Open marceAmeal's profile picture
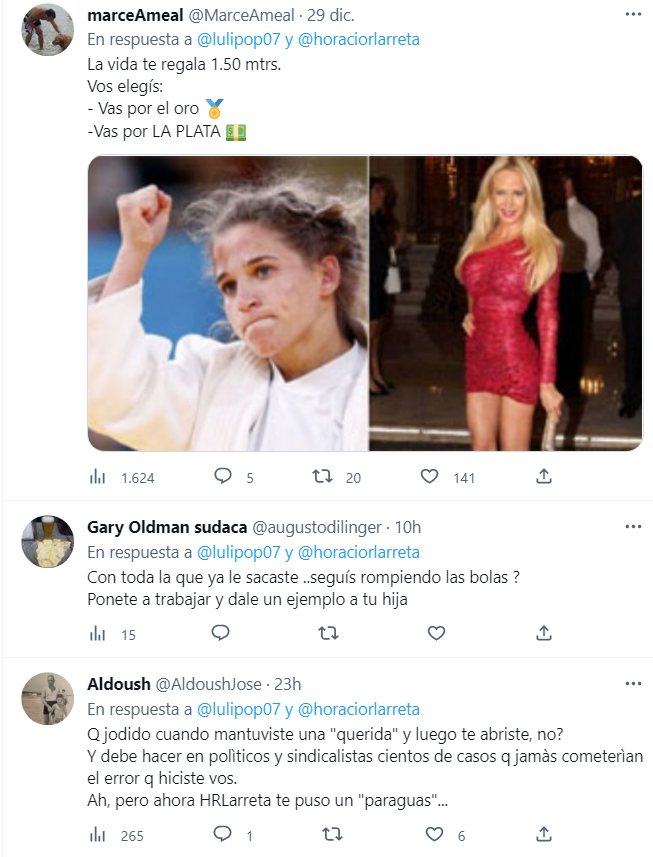This screenshot has height=857, width=653. tap(48, 30)
